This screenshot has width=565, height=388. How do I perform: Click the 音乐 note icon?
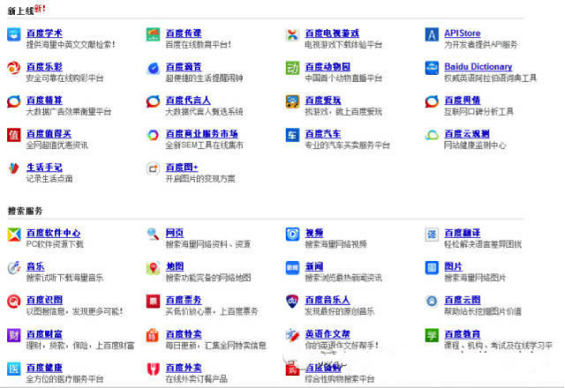14,268
